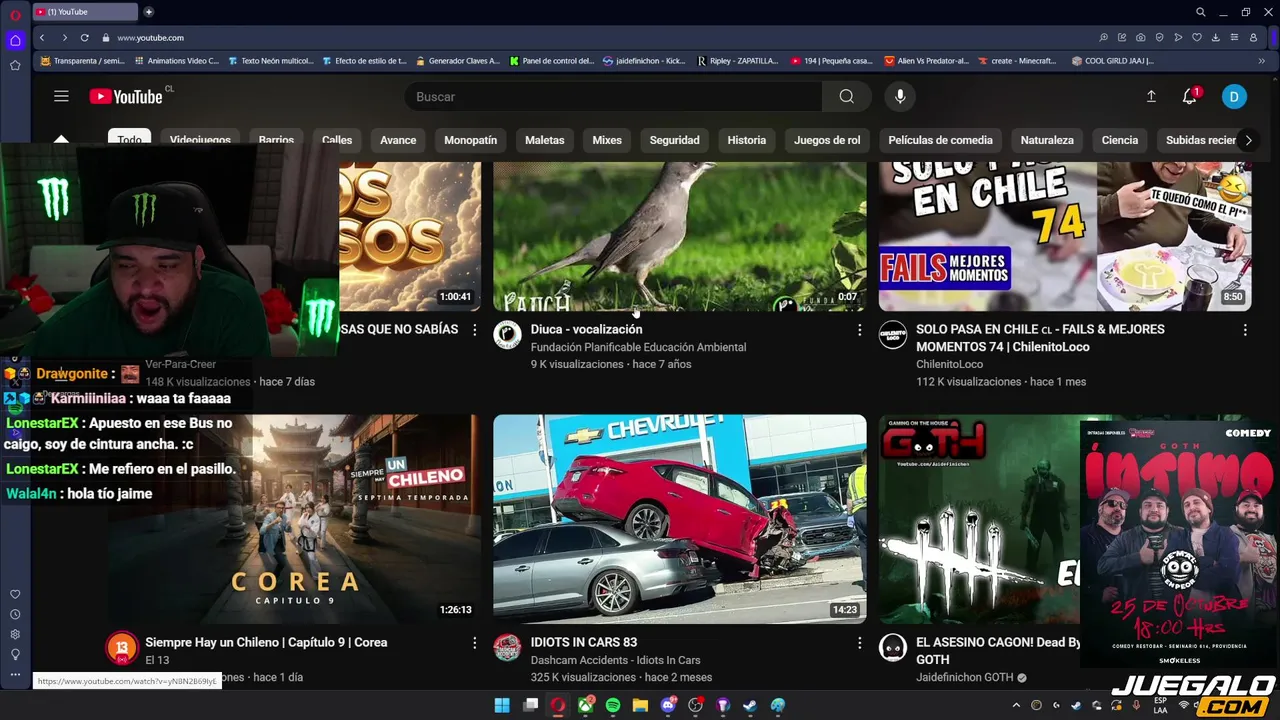Image resolution: width=1280 pixels, height=720 pixels.
Task: Start voice search with the microphone icon
Action: tap(900, 96)
